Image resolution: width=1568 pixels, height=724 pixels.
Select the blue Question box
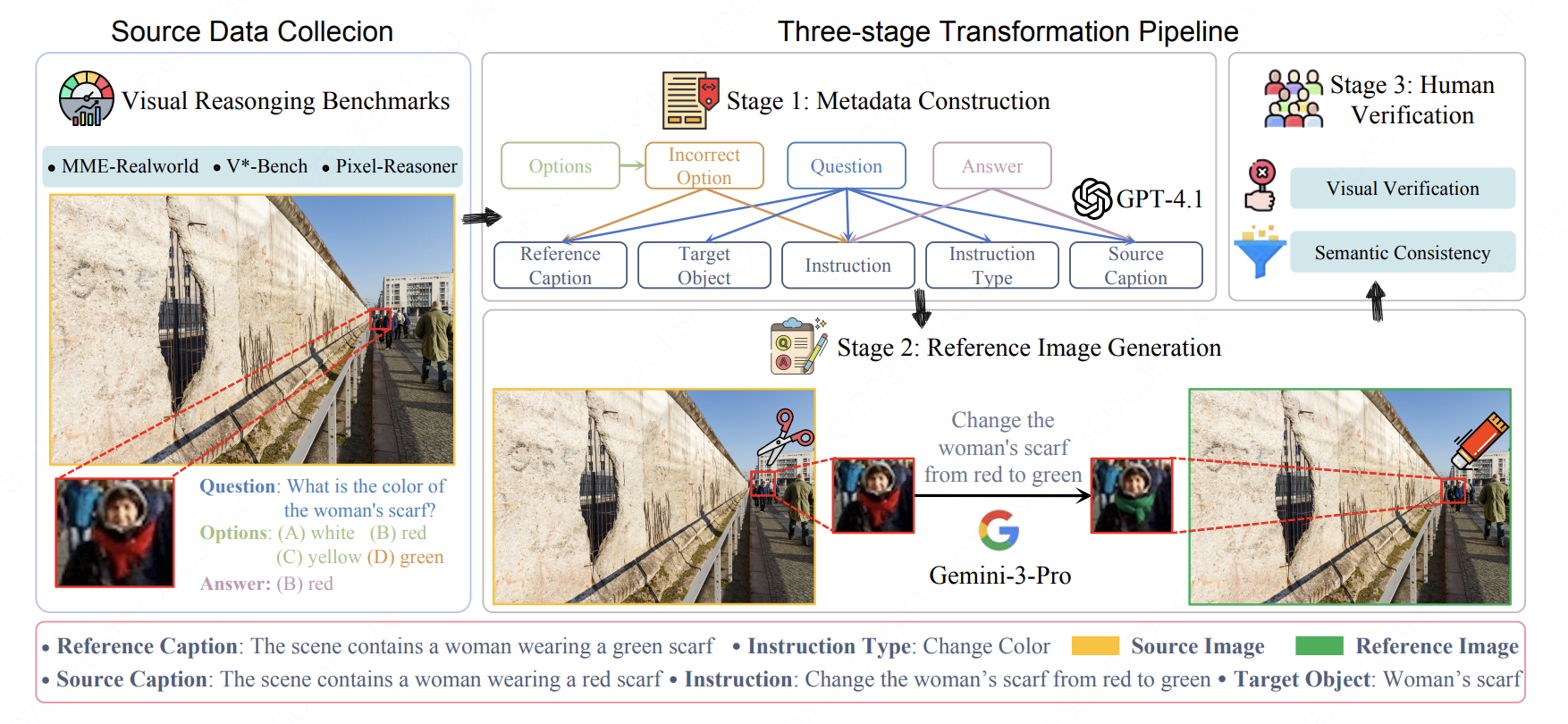pyautogui.click(x=847, y=165)
